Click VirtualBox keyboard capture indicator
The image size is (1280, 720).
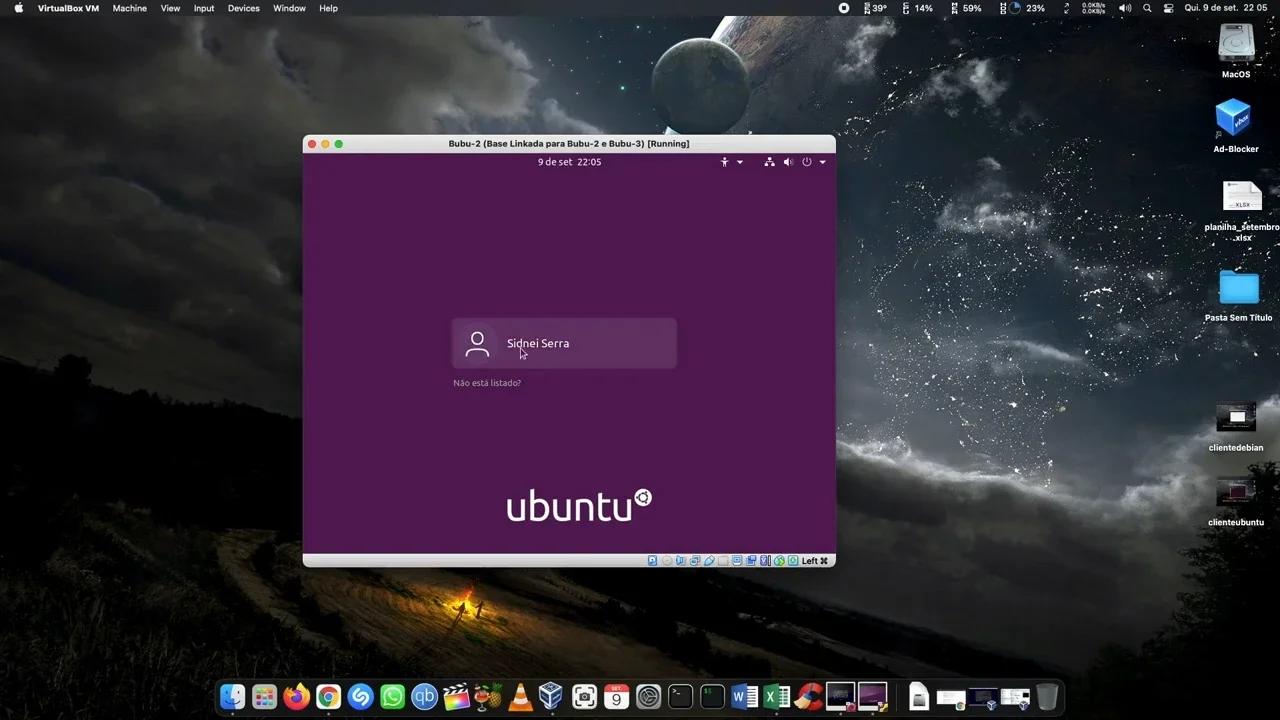pyautogui.click(x=793, y=561)
